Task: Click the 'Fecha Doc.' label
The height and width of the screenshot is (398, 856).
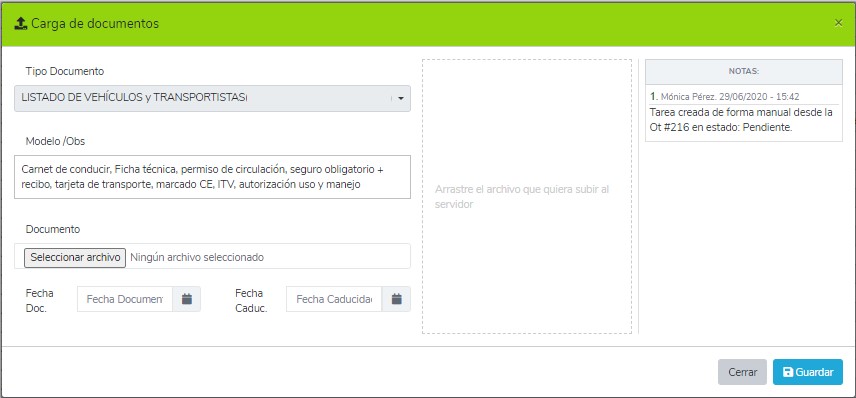Action: click(x=40, y=300)
